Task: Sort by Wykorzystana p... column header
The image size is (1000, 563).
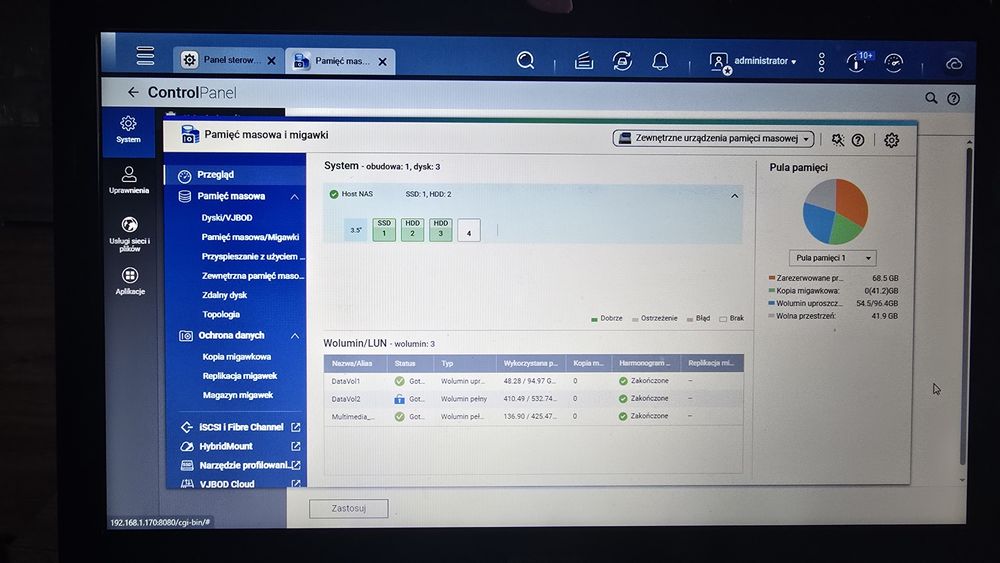Action: point(531,363)
